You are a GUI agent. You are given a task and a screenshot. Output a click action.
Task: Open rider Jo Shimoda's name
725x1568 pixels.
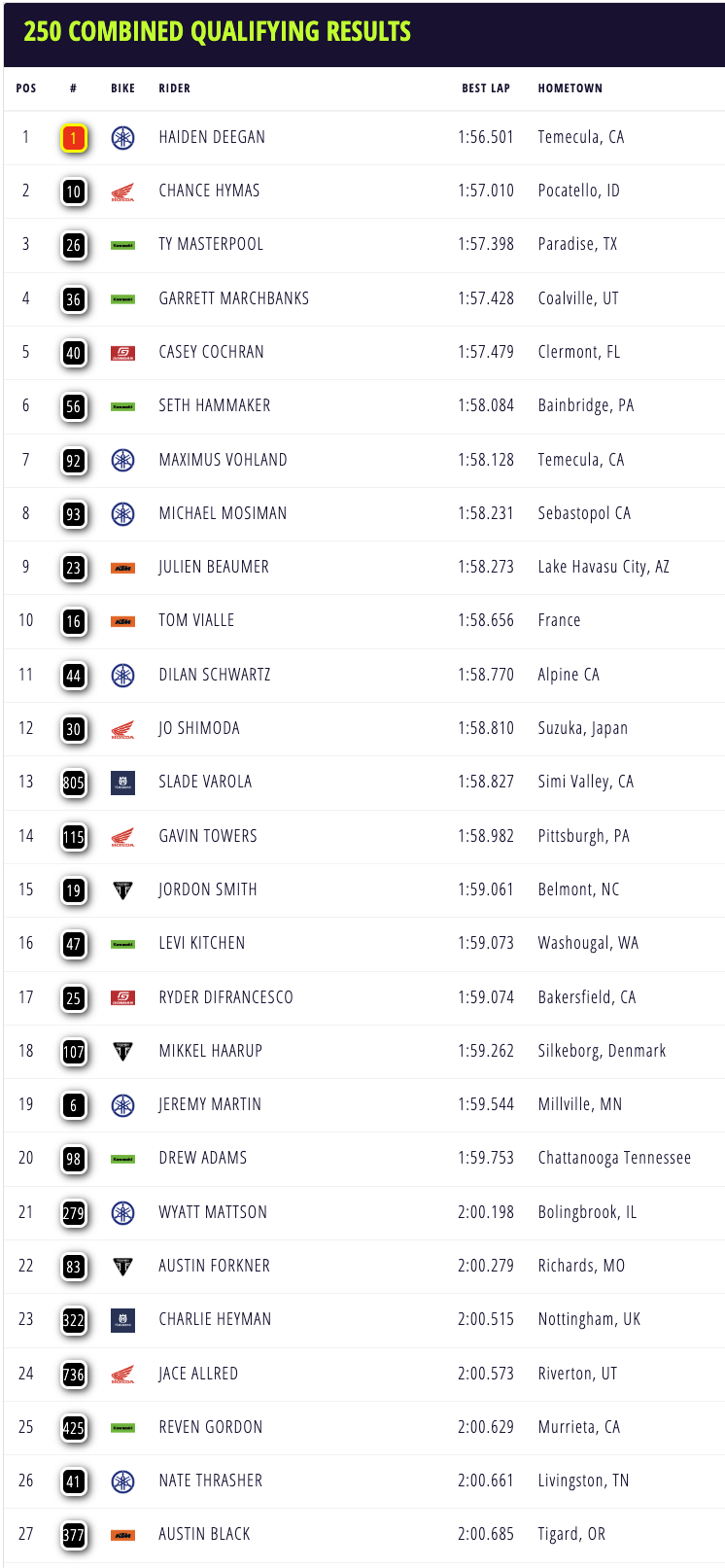coord(199,728)
